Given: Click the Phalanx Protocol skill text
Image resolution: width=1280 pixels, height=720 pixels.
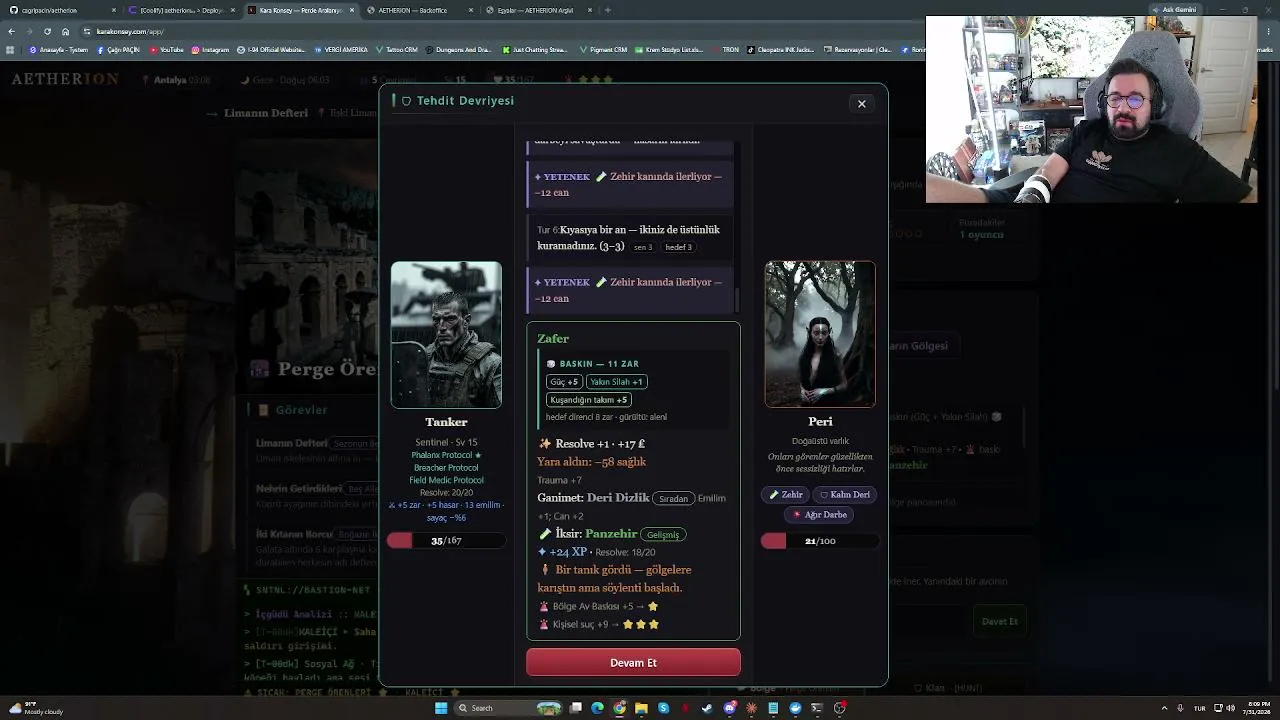Looking at the screenshot, I should 446,455.
